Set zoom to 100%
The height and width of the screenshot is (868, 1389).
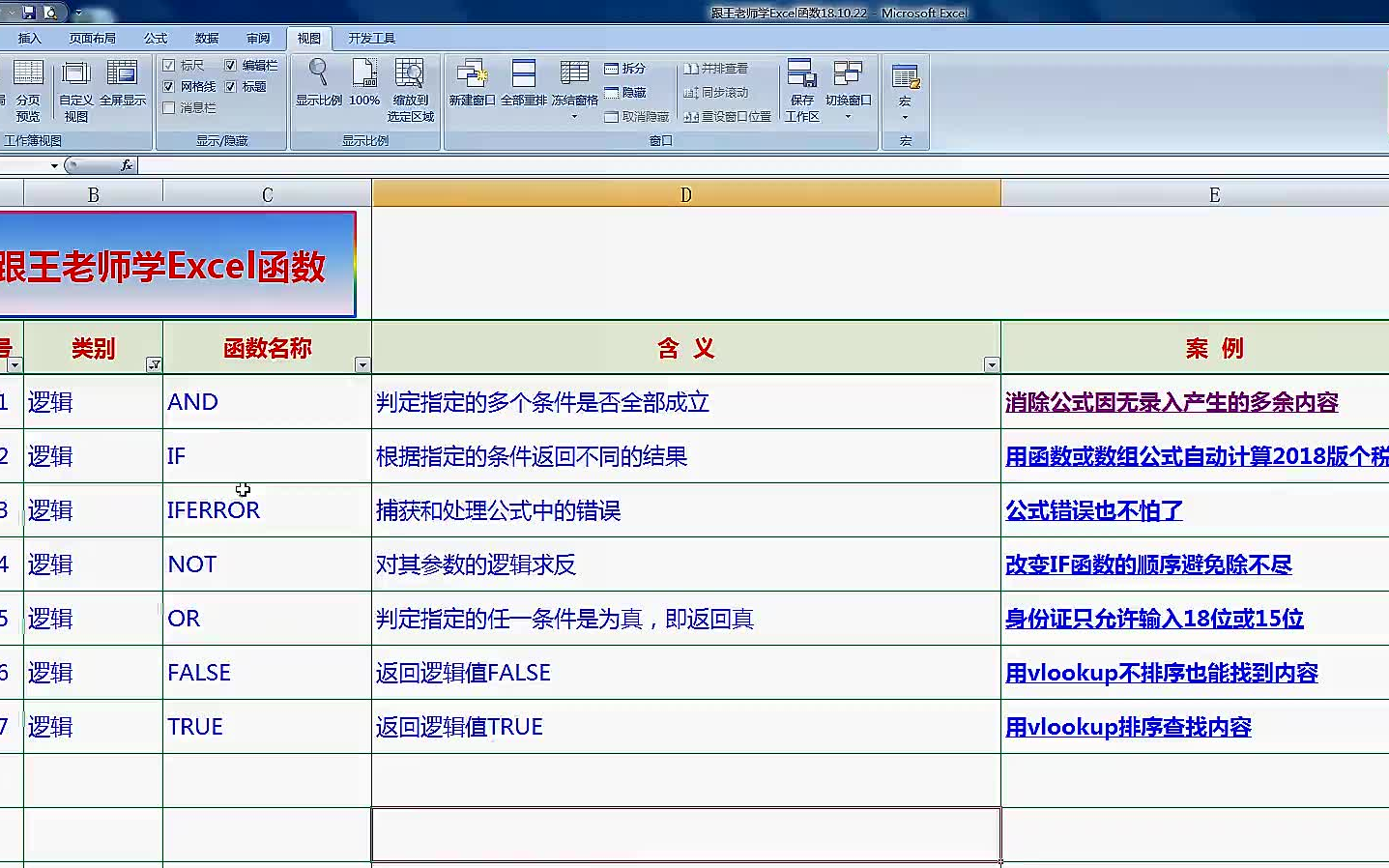pyautogui.click(x=364, y=83)
